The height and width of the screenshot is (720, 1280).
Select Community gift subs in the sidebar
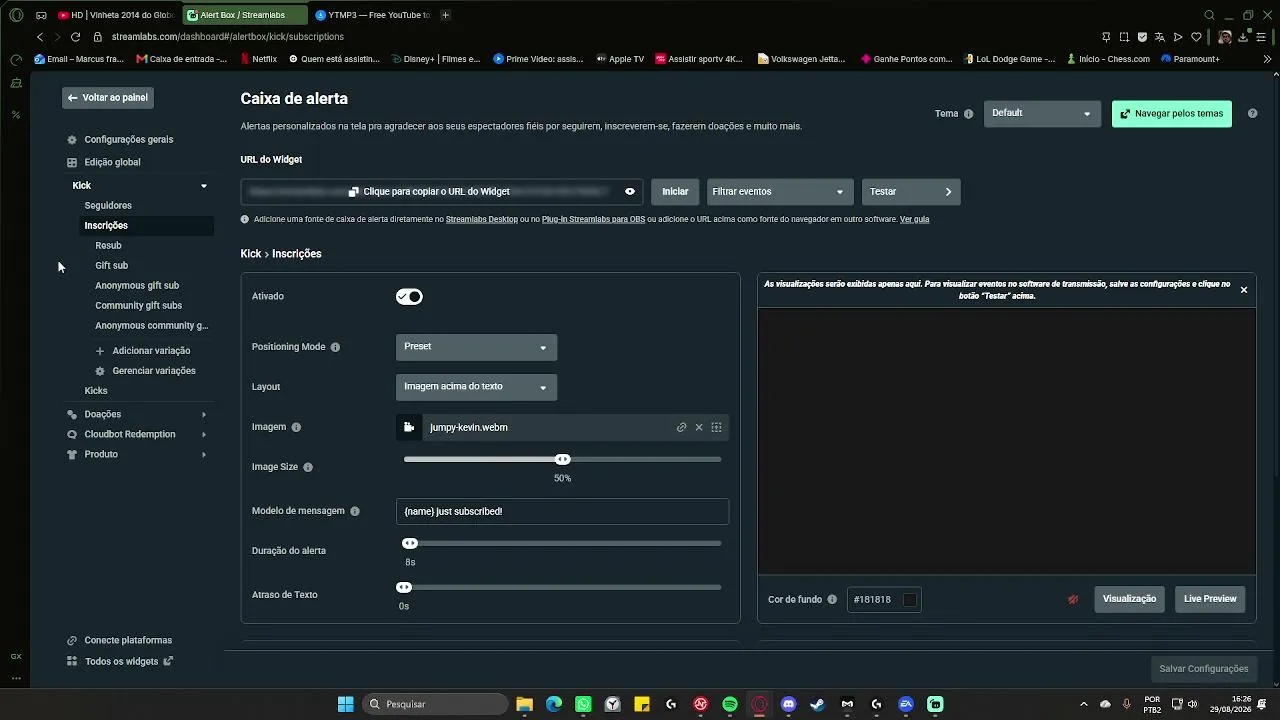click(x=138, y=306)
